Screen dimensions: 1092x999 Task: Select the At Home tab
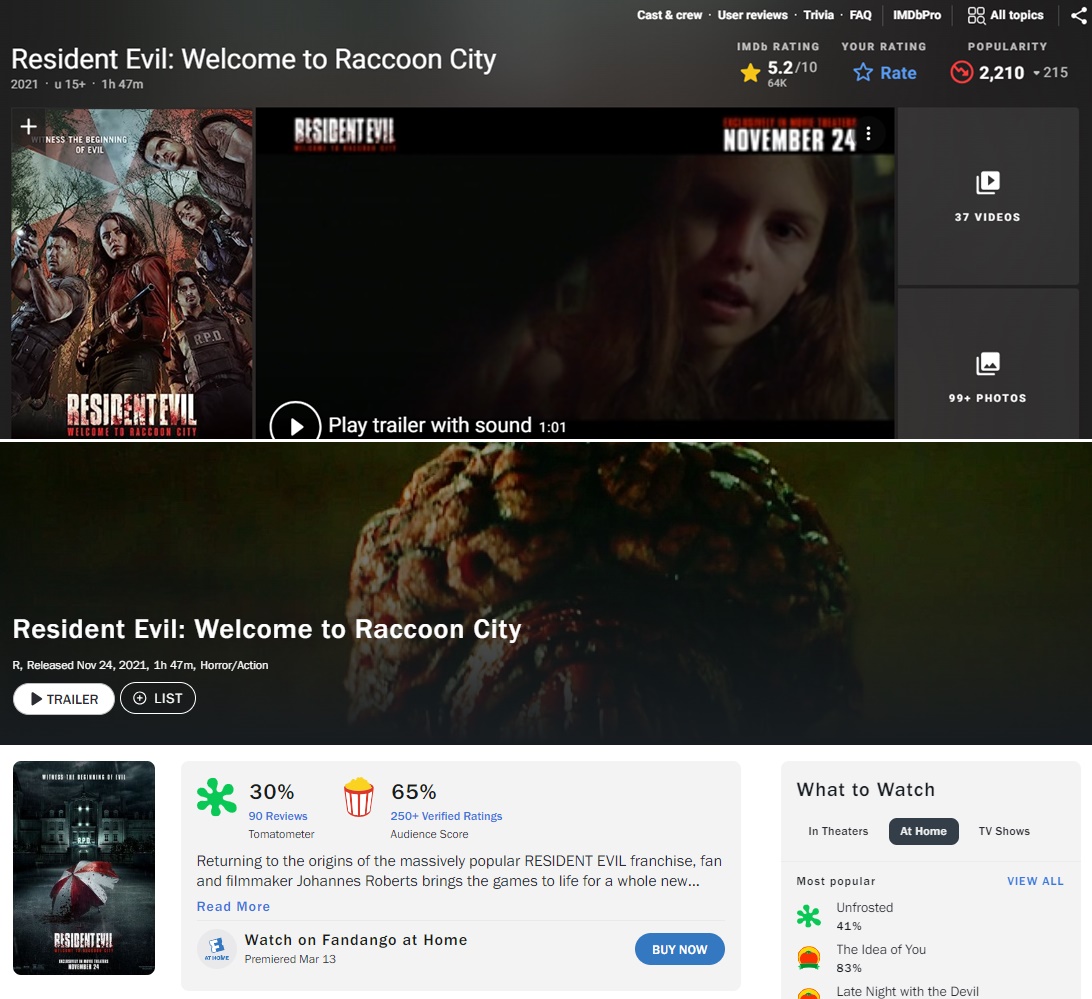[923, 831]
